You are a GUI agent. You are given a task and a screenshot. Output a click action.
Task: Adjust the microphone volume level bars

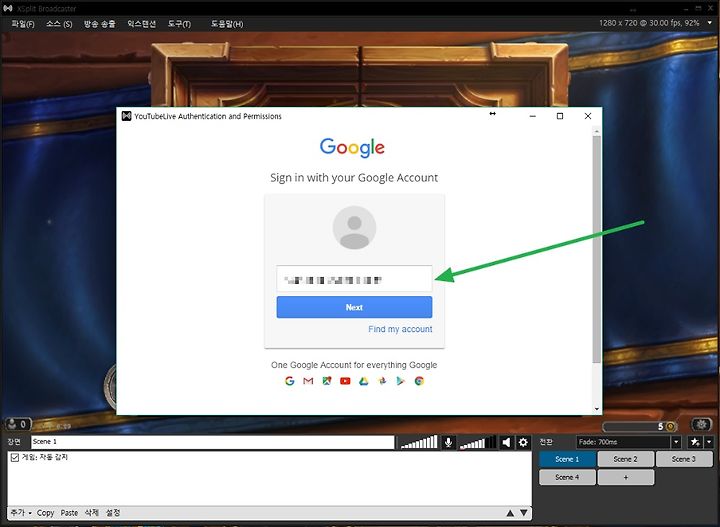[419, 442]
